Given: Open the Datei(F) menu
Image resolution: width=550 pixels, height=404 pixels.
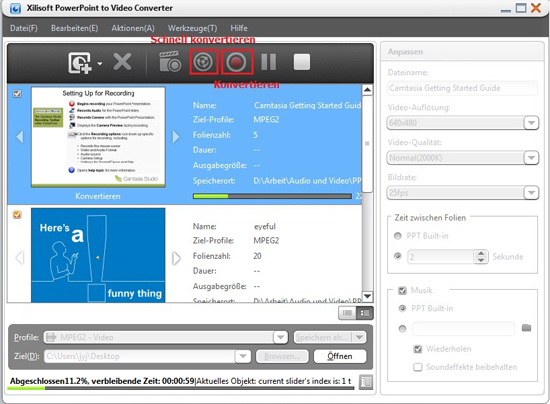Looking at the screenshot, I should 24,28.
